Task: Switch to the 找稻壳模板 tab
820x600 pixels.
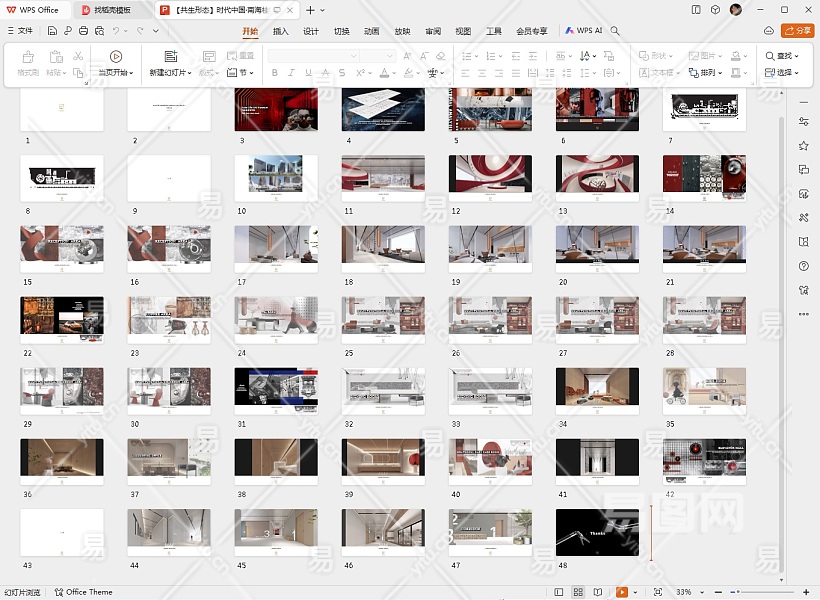Action: pos(111,10)
